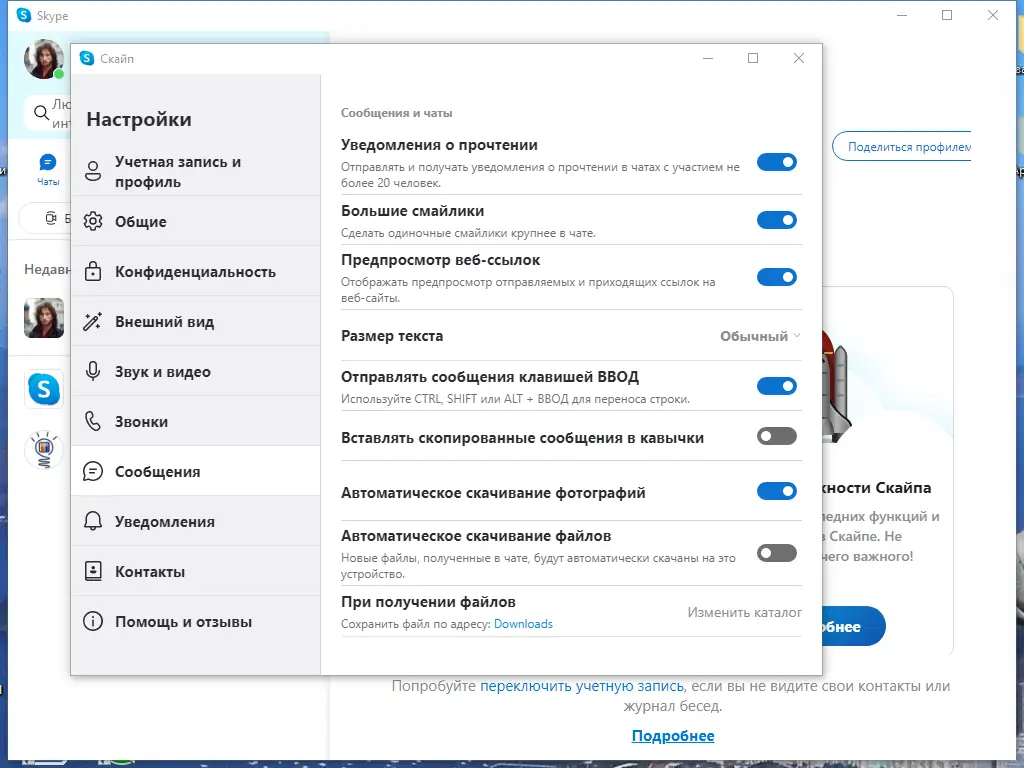Go to Контакты settings section
Viewport: 1024px width, 768px height.
point(195,571)
